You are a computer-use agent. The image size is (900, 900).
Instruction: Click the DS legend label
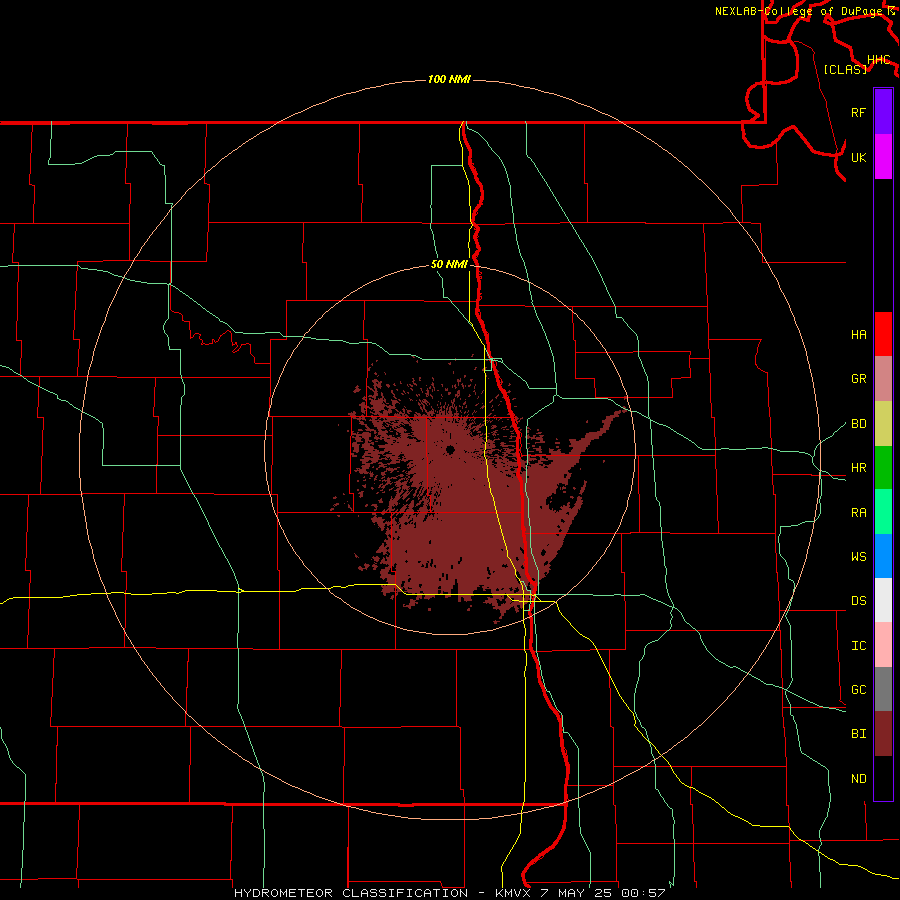point(858,601)
